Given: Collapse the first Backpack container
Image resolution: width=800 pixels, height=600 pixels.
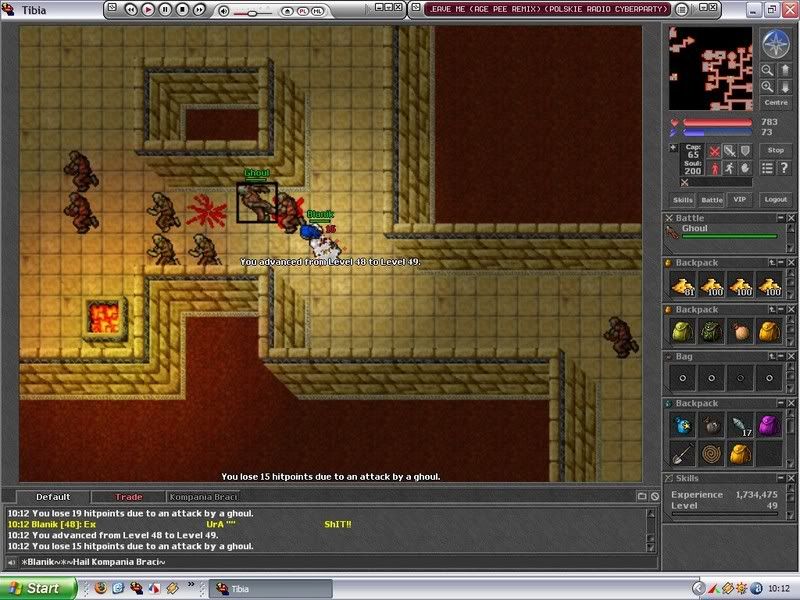Looking at the screenshot, I should pyautogui.click(x=781, y=263).
